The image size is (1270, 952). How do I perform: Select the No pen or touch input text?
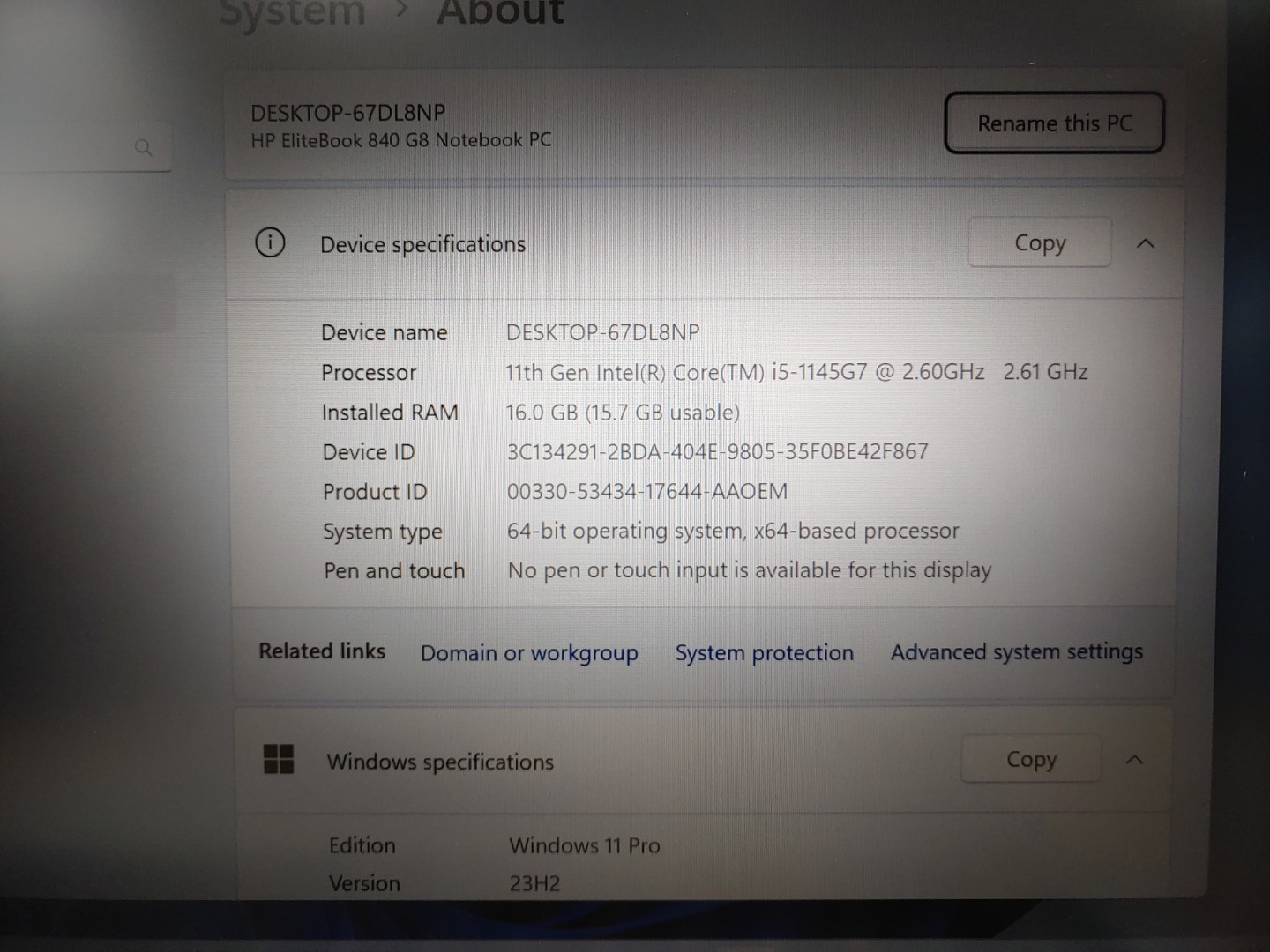tap(750, 570)
